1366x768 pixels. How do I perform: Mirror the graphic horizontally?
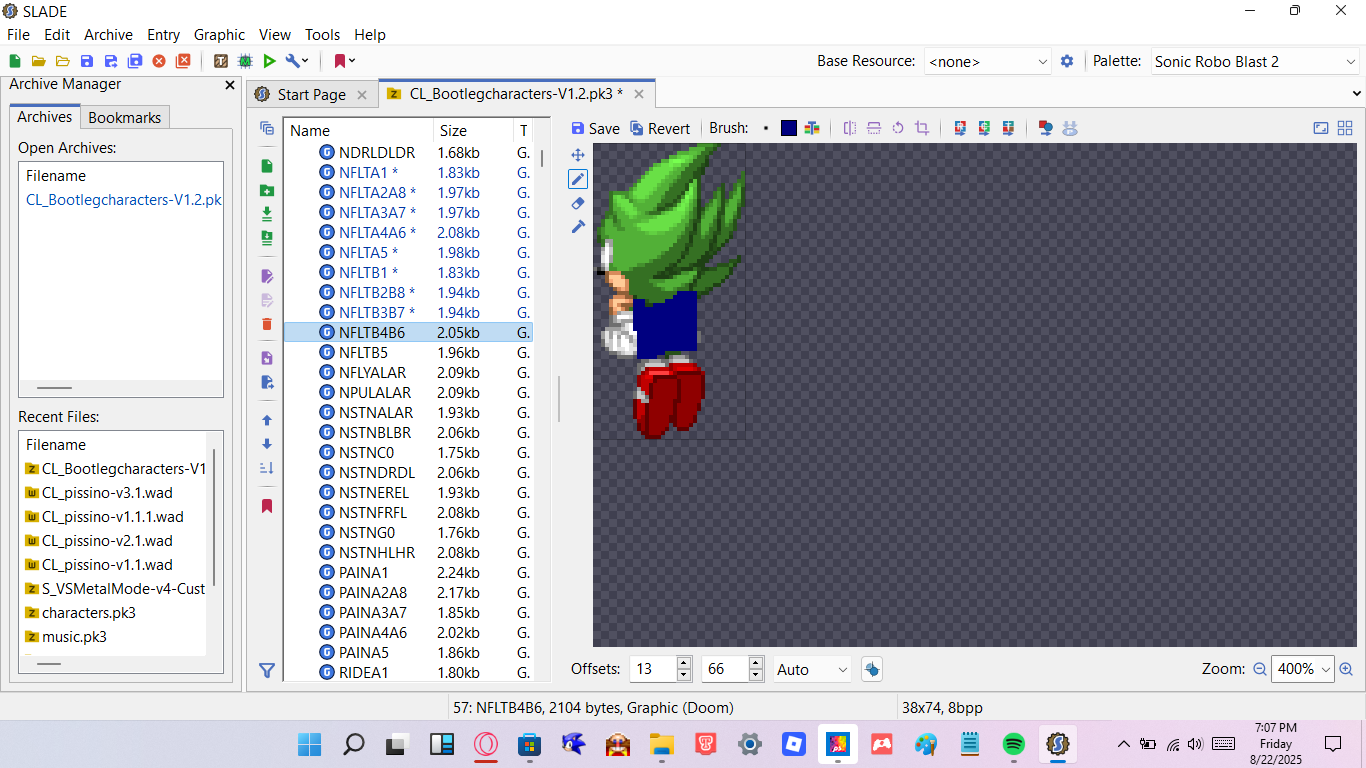click(x=850, y=128)
